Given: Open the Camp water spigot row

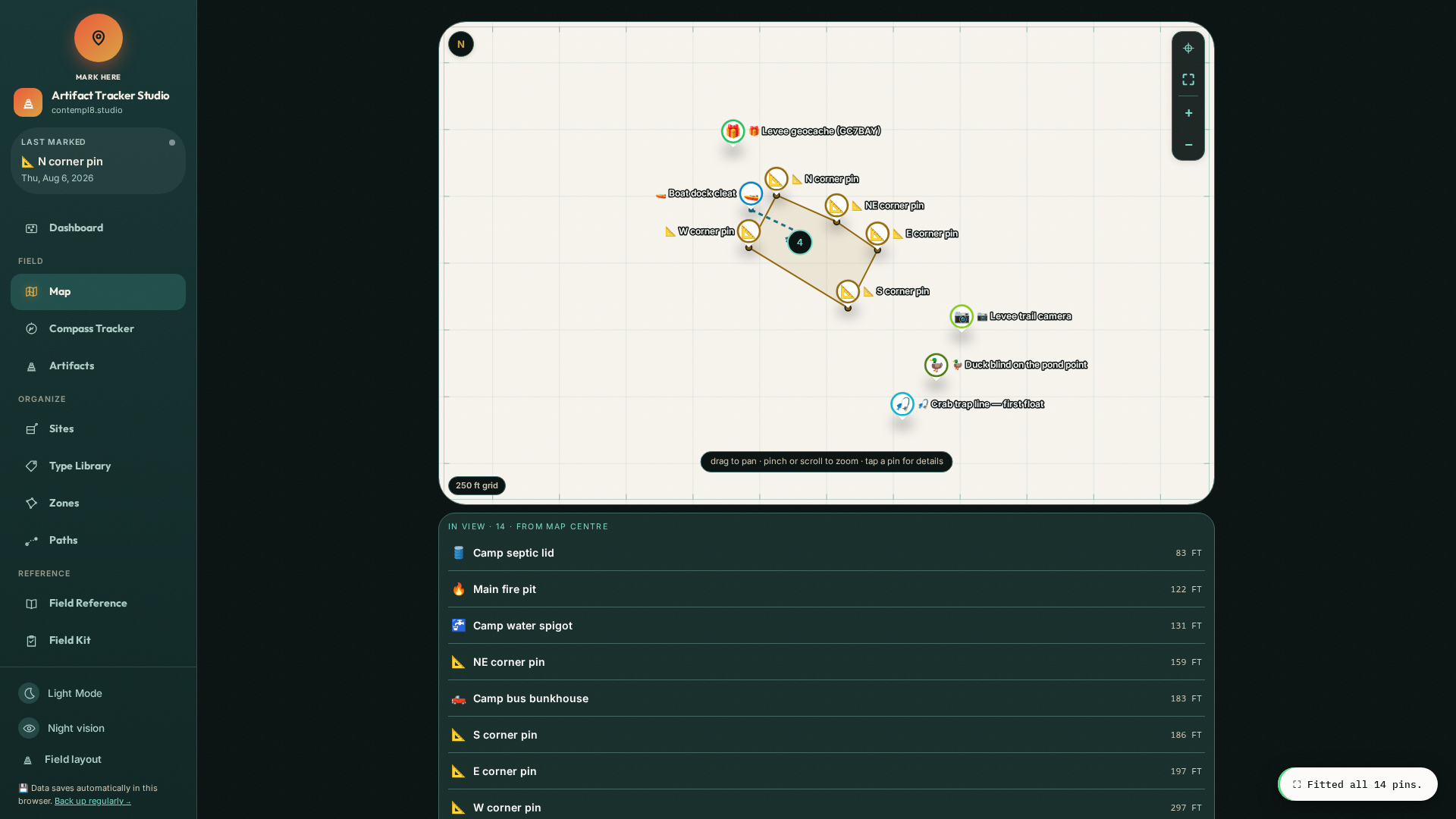Looking at the screenshot, I should point(827,626).
